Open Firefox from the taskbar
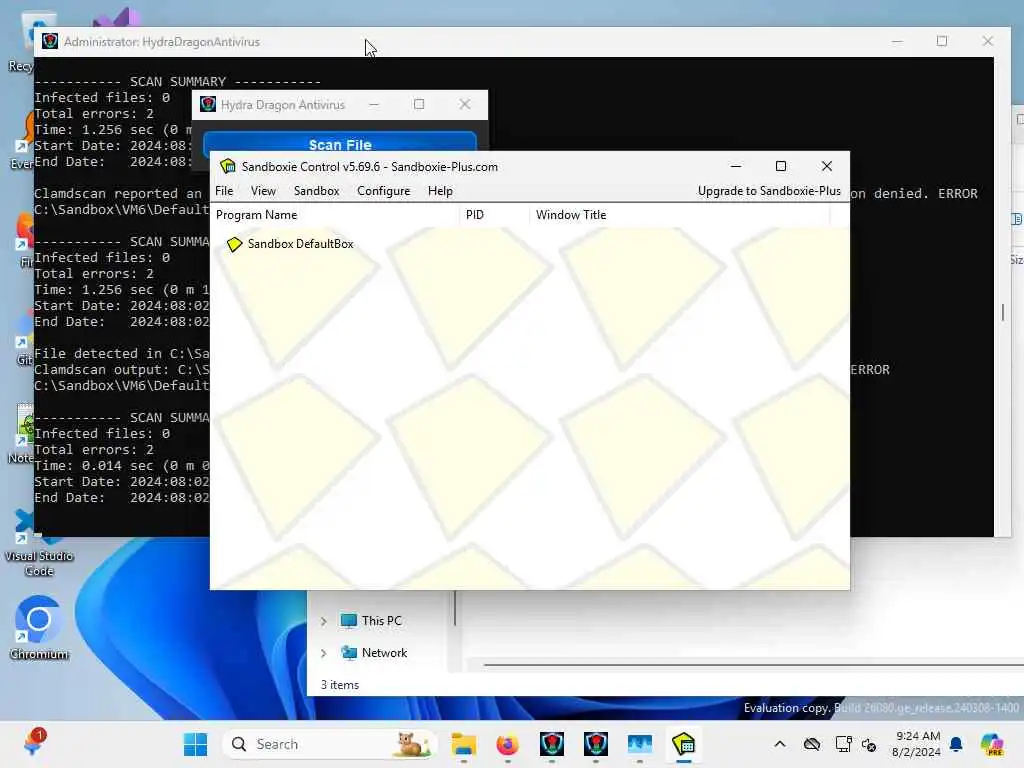 click(x=507, y=744)
